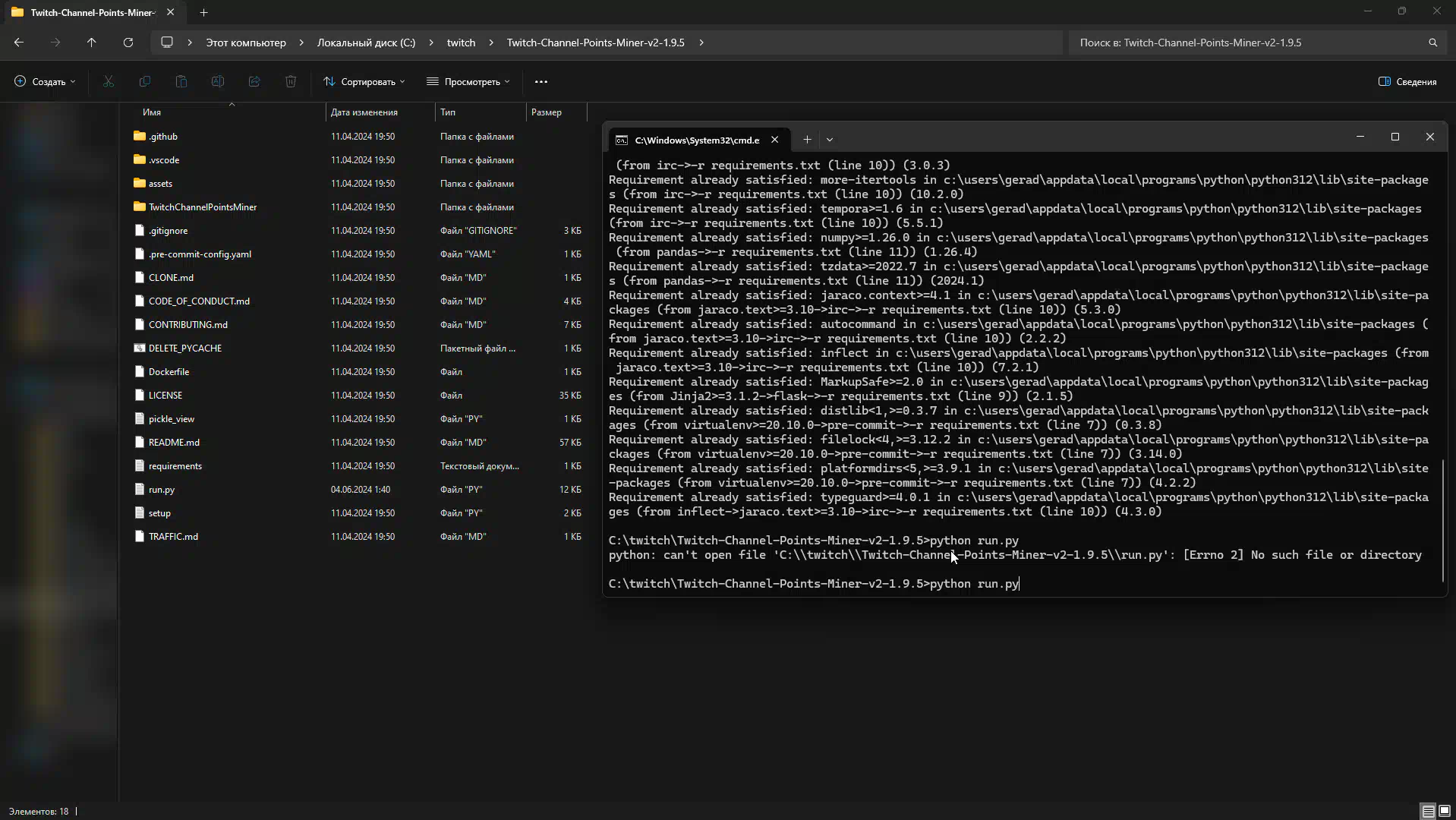The width and height of the screenshot is (1456, 820).
Task: Sort by Размер column header
Action: click(547, 112)
